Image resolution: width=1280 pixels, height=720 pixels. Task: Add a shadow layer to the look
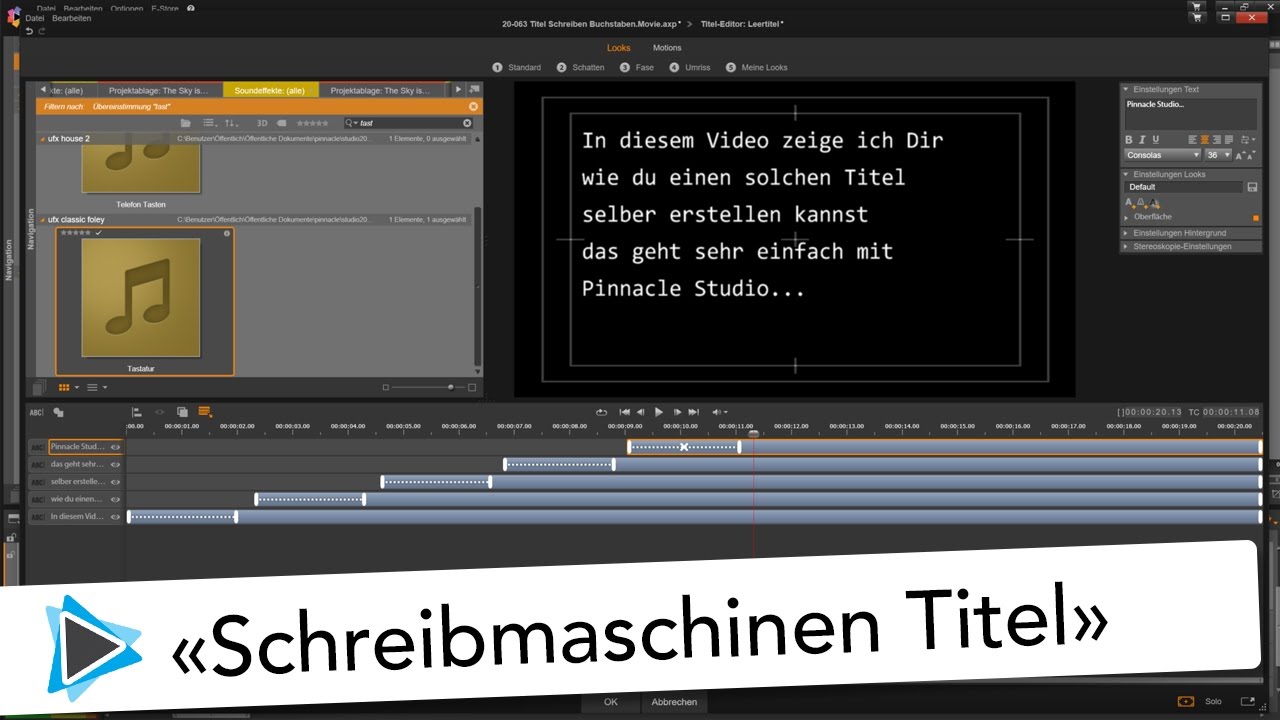point(1155,204)
